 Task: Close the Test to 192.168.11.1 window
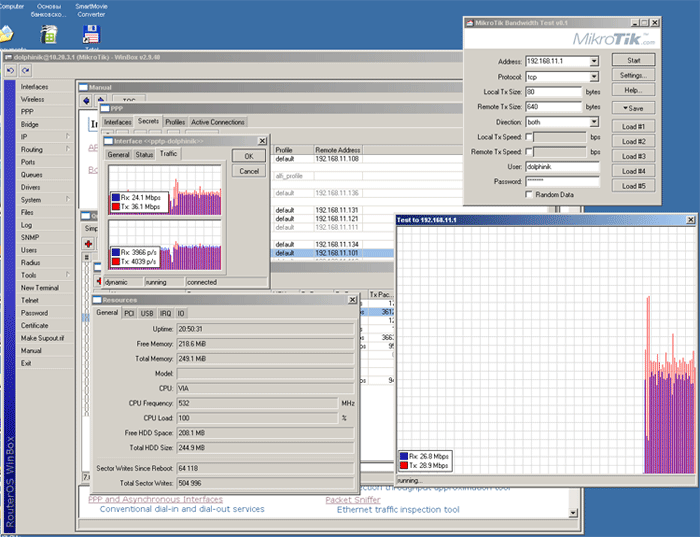point(691,220)
